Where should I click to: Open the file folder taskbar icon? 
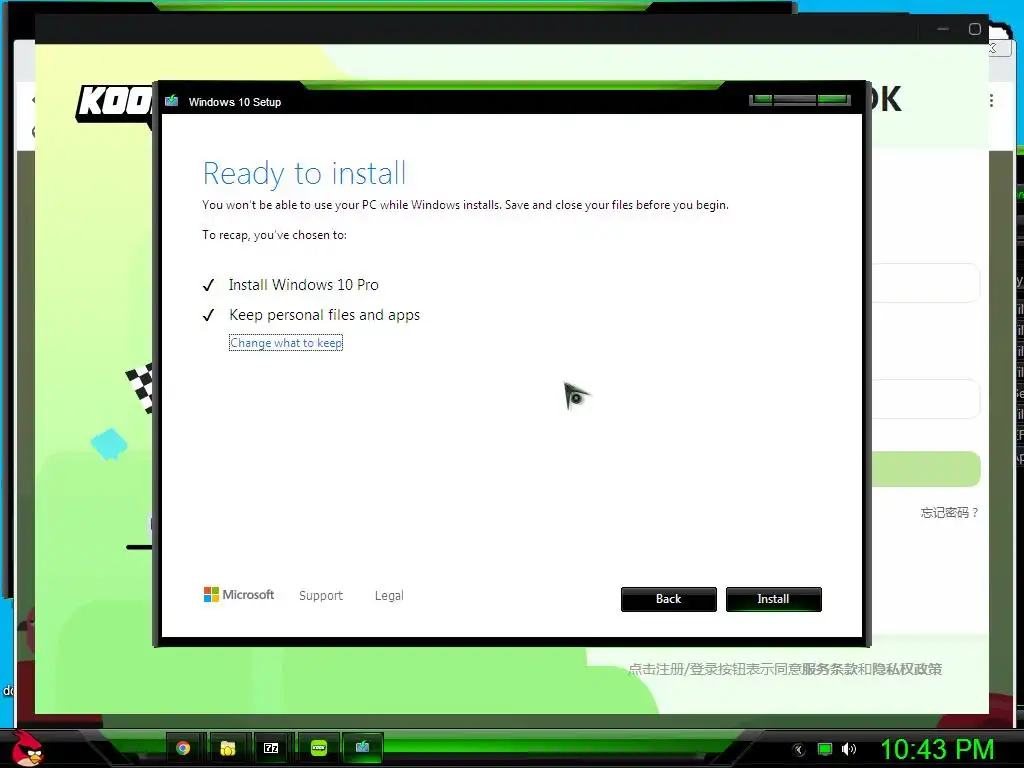coord(227,748)
